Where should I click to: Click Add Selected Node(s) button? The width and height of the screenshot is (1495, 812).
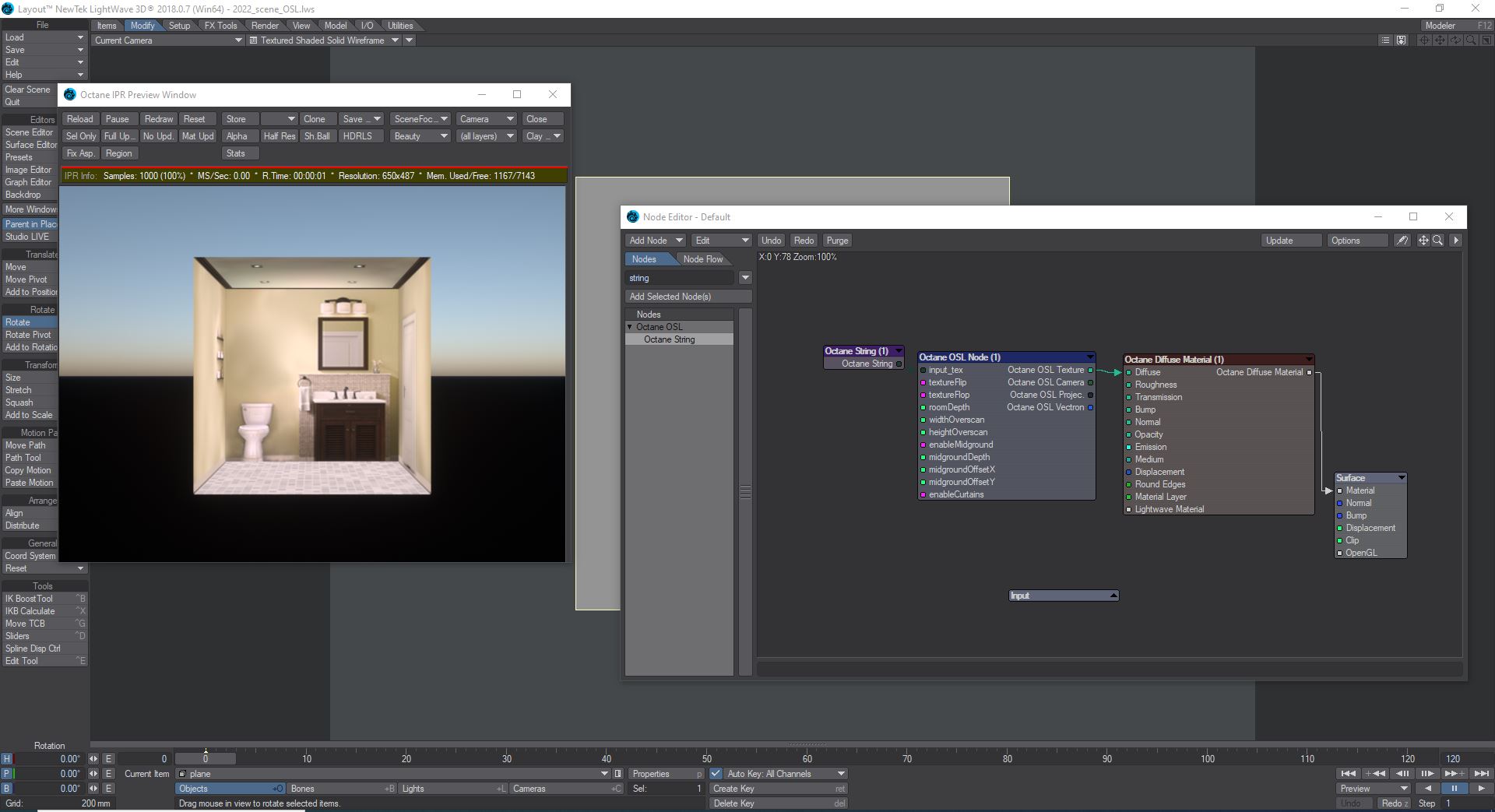point(688,297)
